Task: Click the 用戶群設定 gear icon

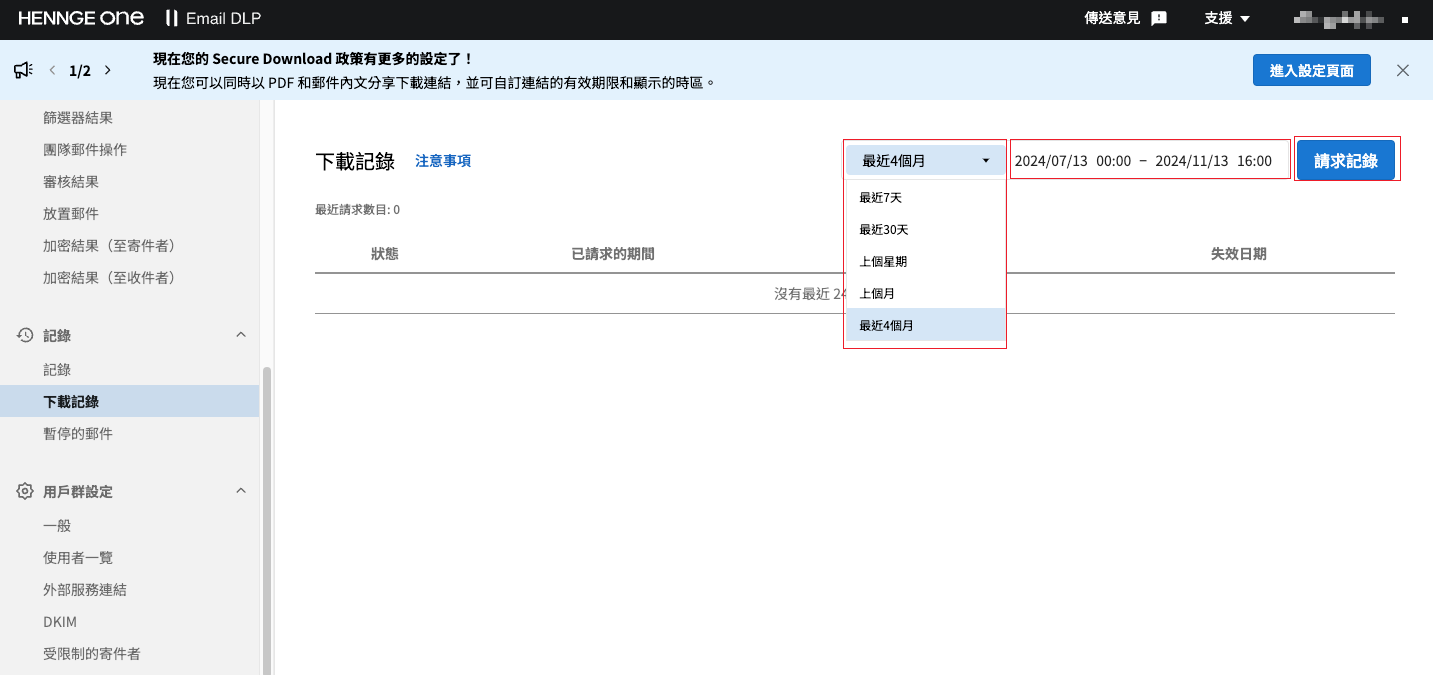Action: [25, 492]
